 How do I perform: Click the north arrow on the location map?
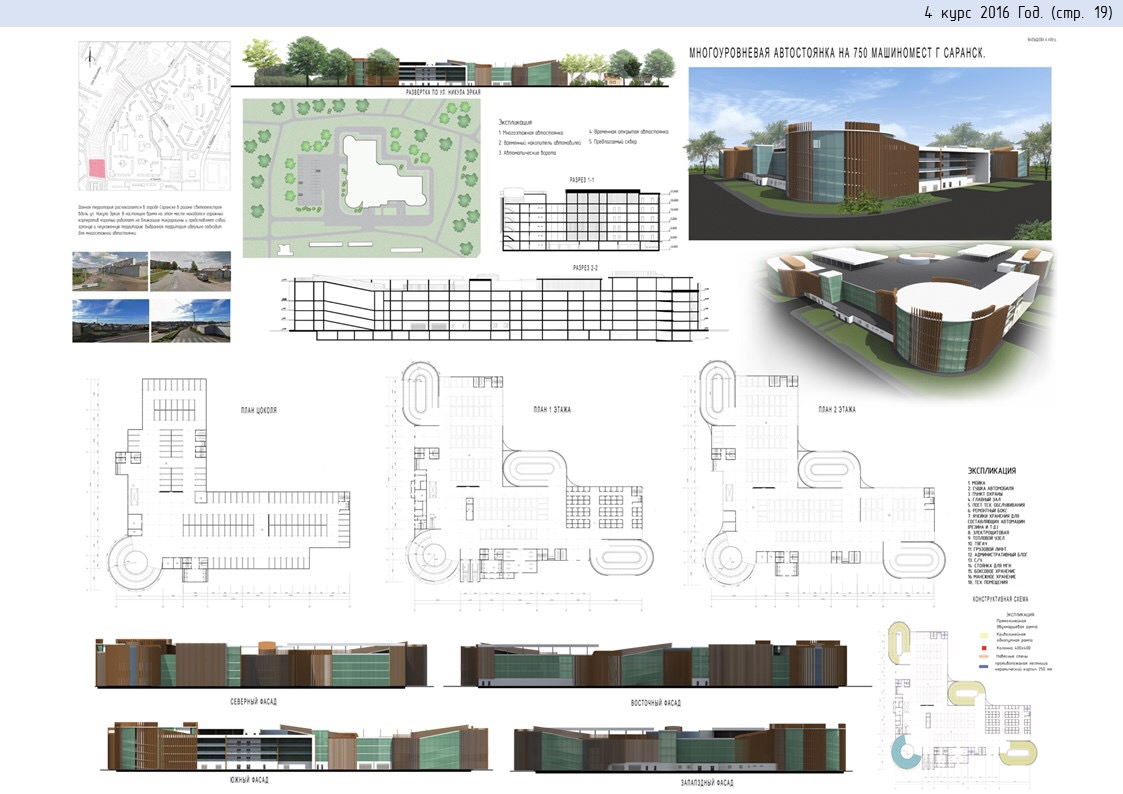pyautogui.click(x=90, y=58)
